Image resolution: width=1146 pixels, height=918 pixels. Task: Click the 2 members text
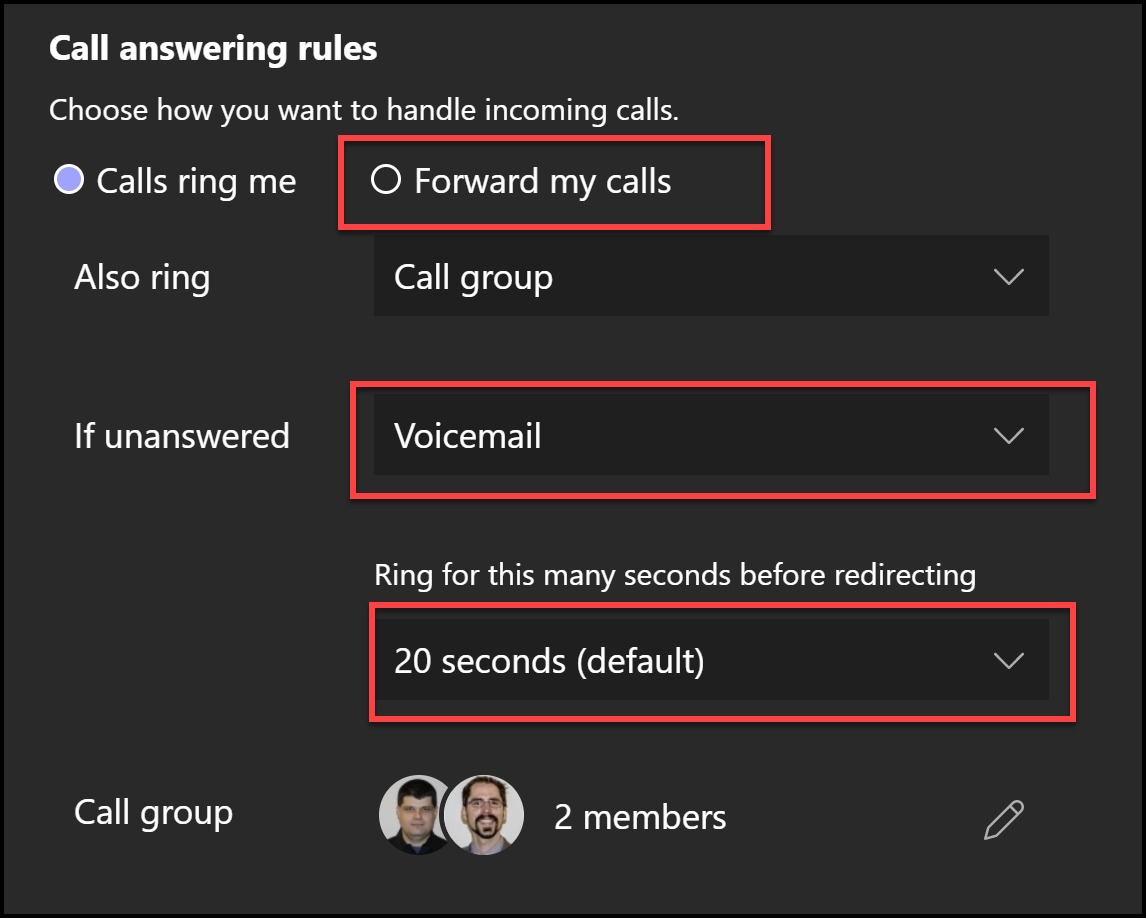pyautogui.click(x=640, y=817)
